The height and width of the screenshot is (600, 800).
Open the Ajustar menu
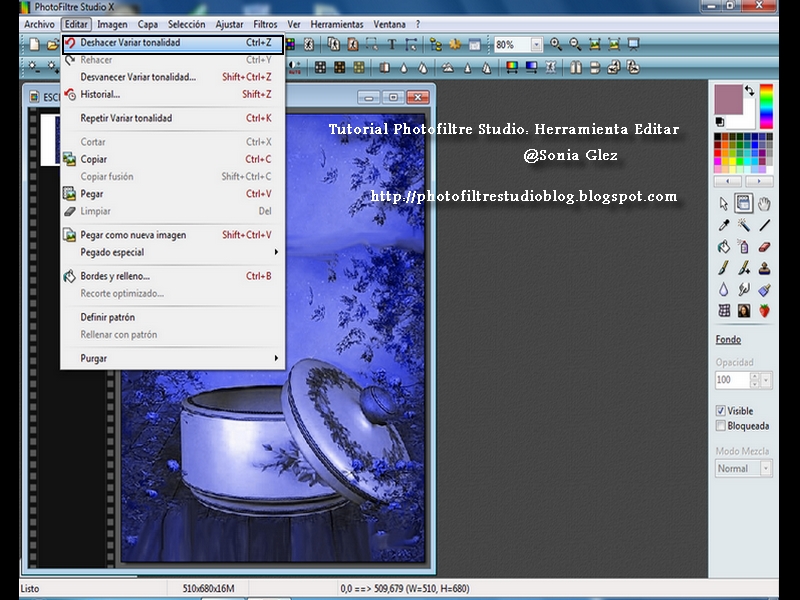[229, 24]
